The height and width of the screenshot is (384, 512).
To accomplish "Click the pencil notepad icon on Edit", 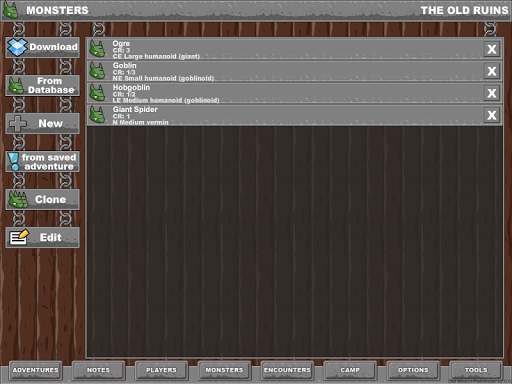I will [19, 237].
